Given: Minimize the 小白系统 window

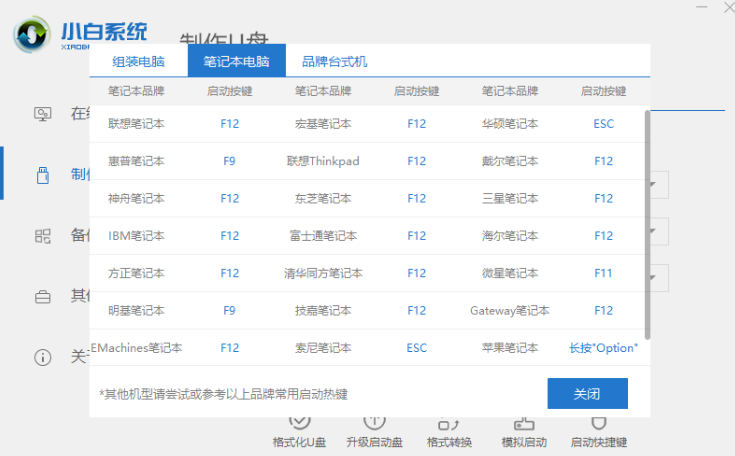Looking at the screenshot, I should 701,7.
